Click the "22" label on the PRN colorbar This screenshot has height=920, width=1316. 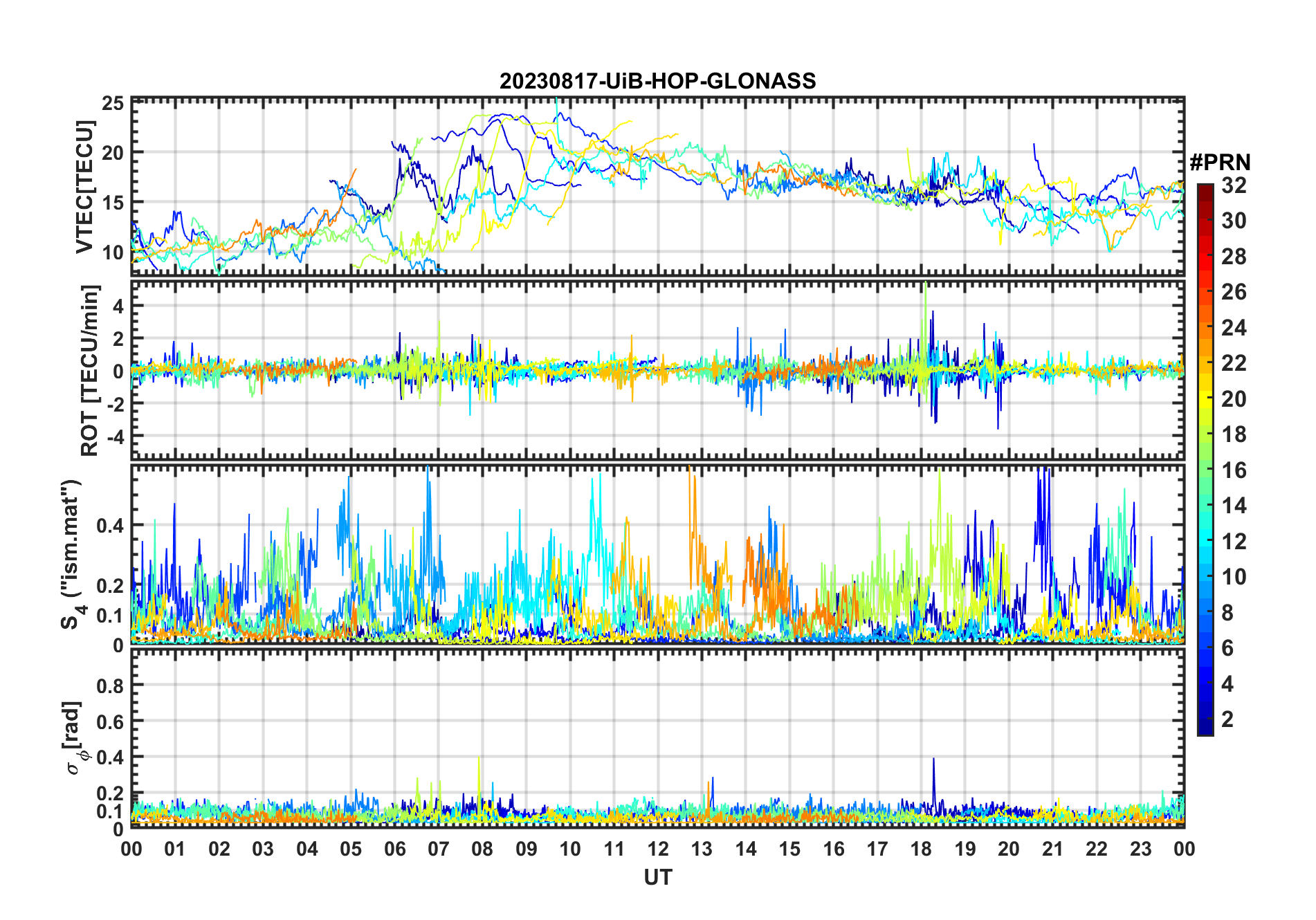[1234, 363]
